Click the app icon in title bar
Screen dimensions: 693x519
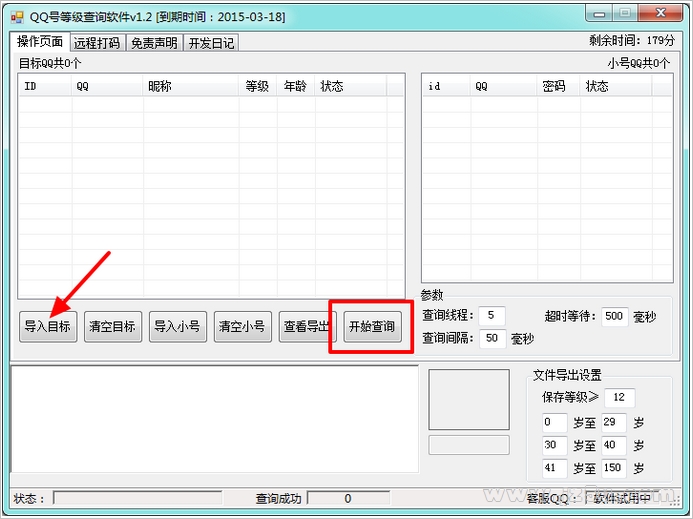[17, 17]
